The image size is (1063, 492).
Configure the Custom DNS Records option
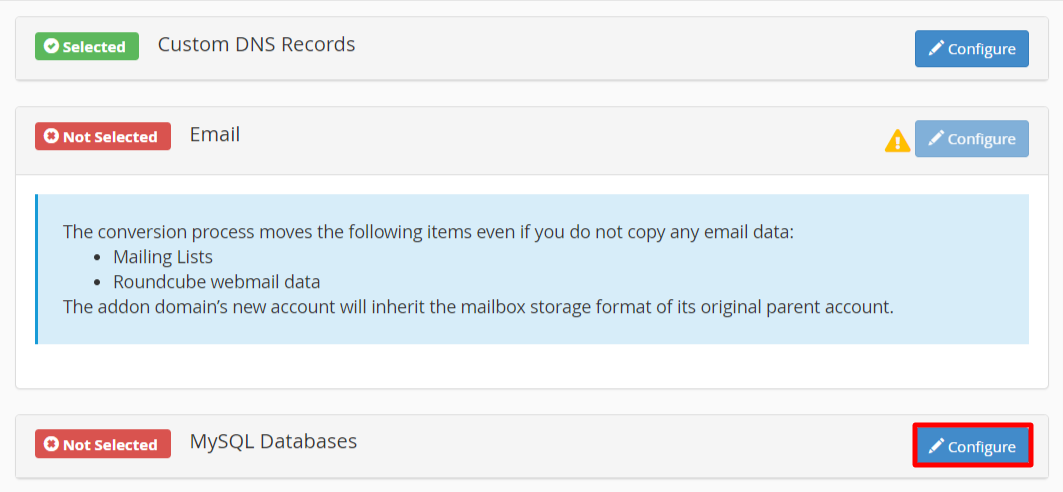point(971,48)
